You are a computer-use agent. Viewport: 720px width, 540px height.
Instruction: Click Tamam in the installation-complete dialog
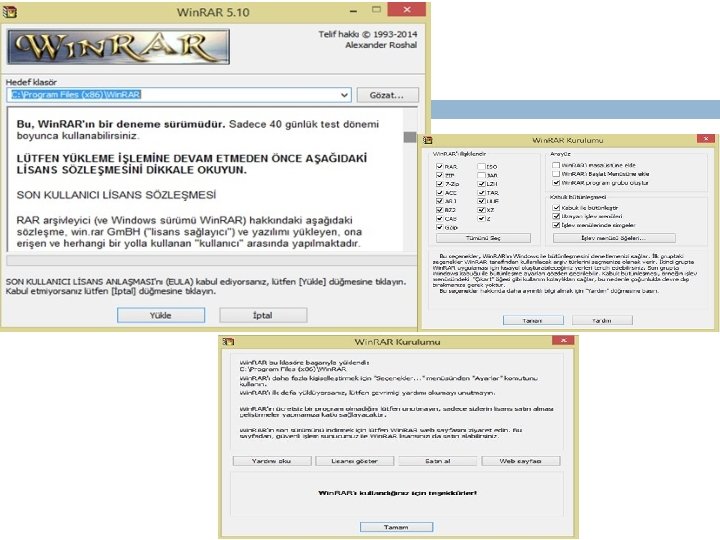tap(396, 527)
